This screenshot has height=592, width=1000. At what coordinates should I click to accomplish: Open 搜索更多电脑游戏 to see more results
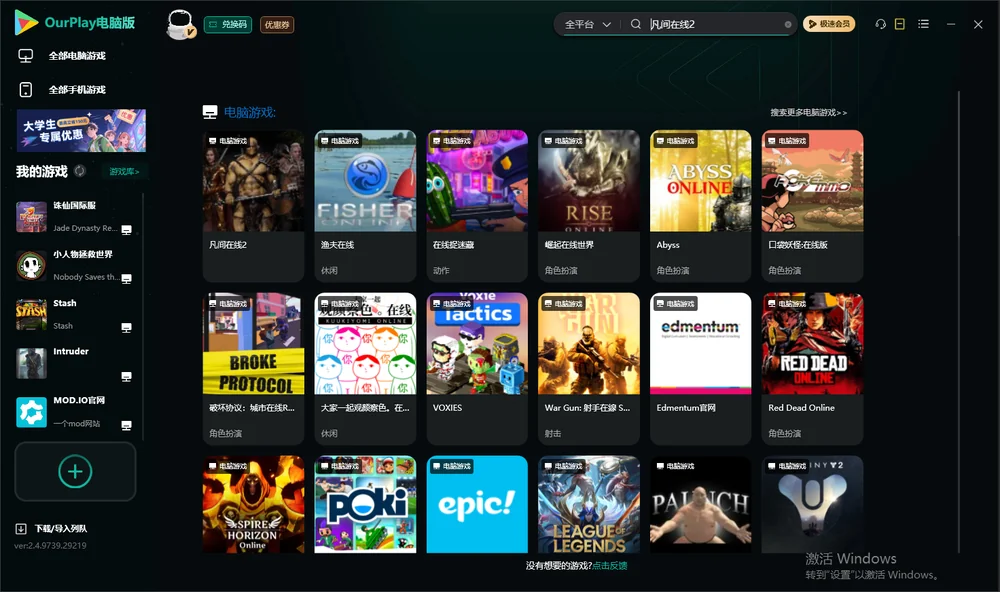tap(808, 112)
